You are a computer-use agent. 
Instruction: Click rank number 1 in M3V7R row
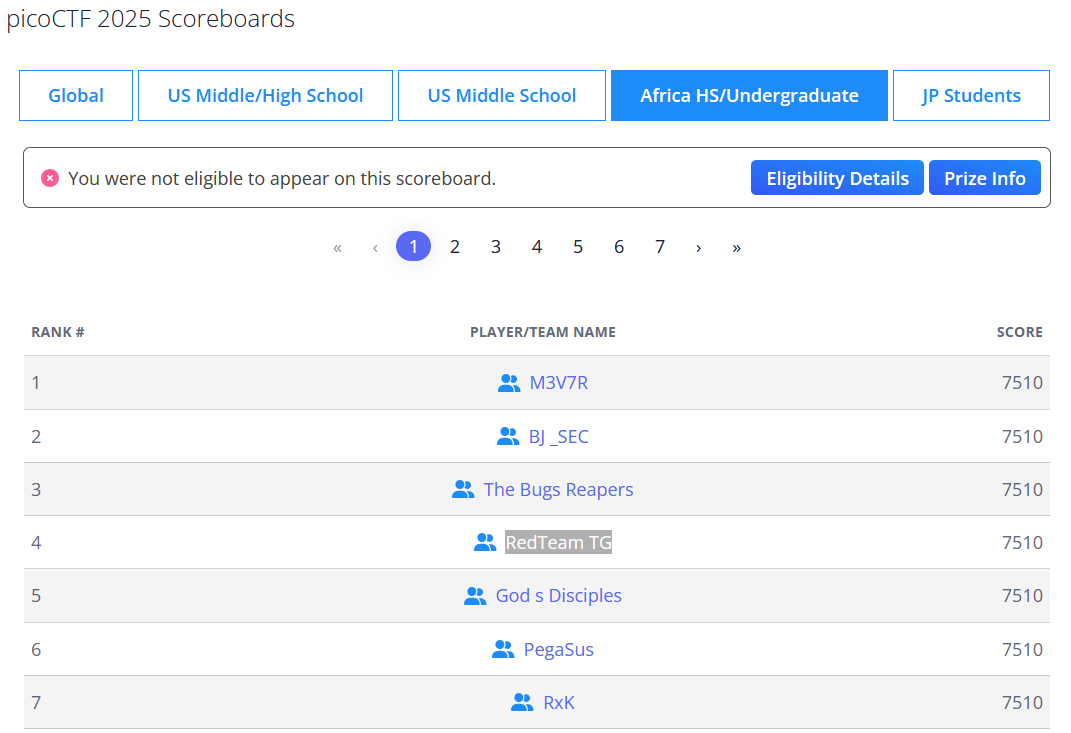(36, 383)
